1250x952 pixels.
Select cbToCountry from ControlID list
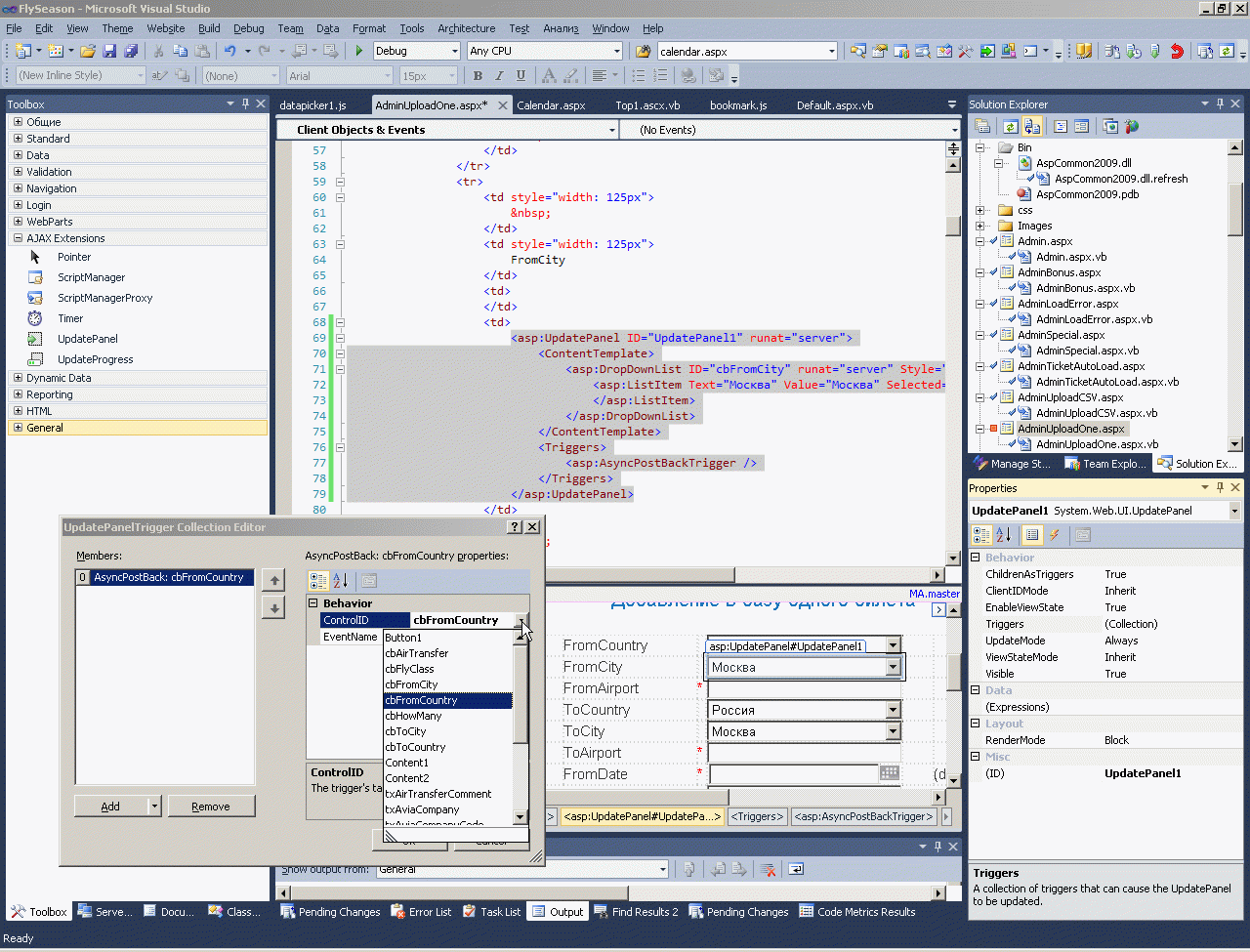click(415, 747)
